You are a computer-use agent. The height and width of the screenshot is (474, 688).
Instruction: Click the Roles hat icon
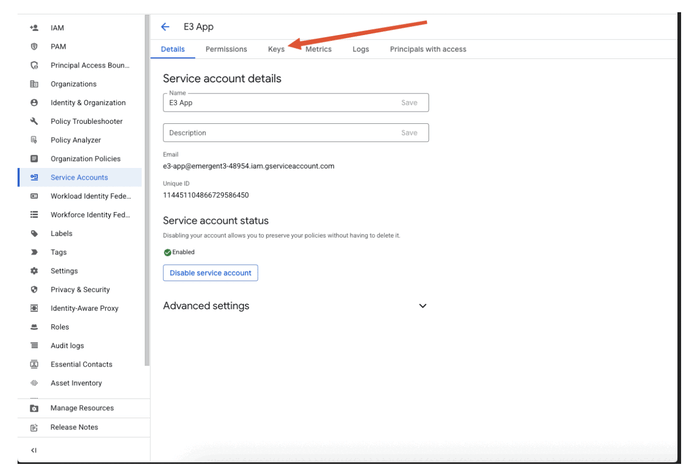click(x=34, y=327)
